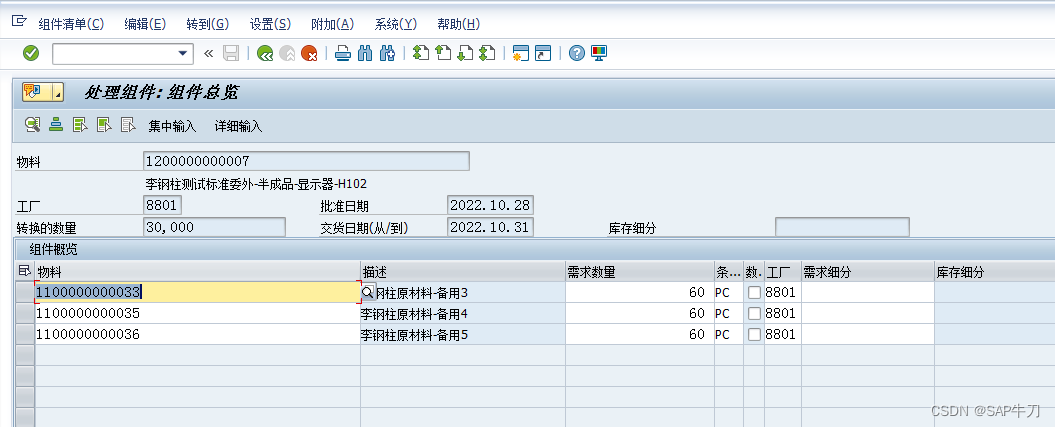Click the green Back icon
Screen dimensions: 1055x427
(x=265, y=53)
